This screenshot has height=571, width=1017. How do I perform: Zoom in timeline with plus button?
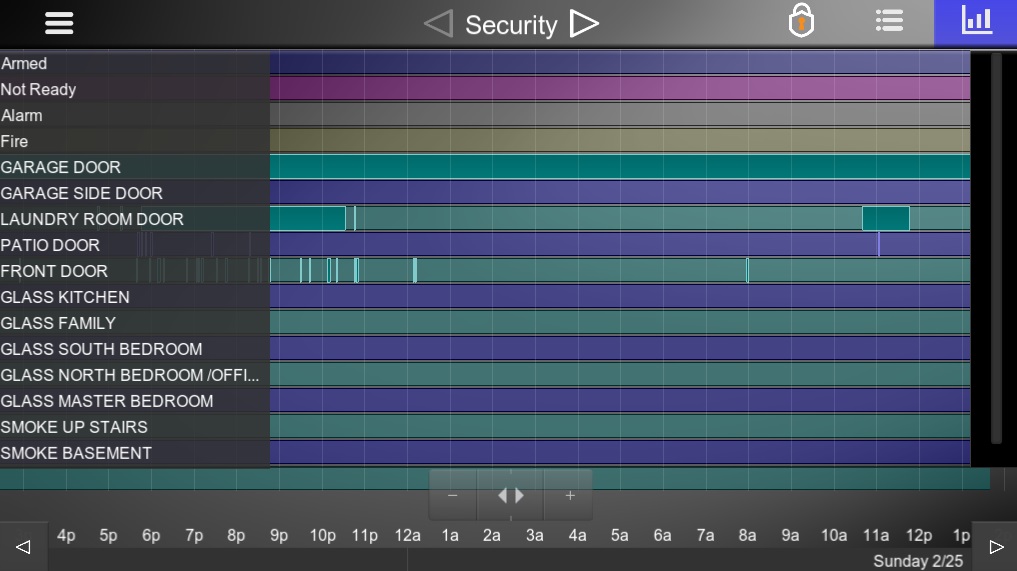[x=570, y=495]
